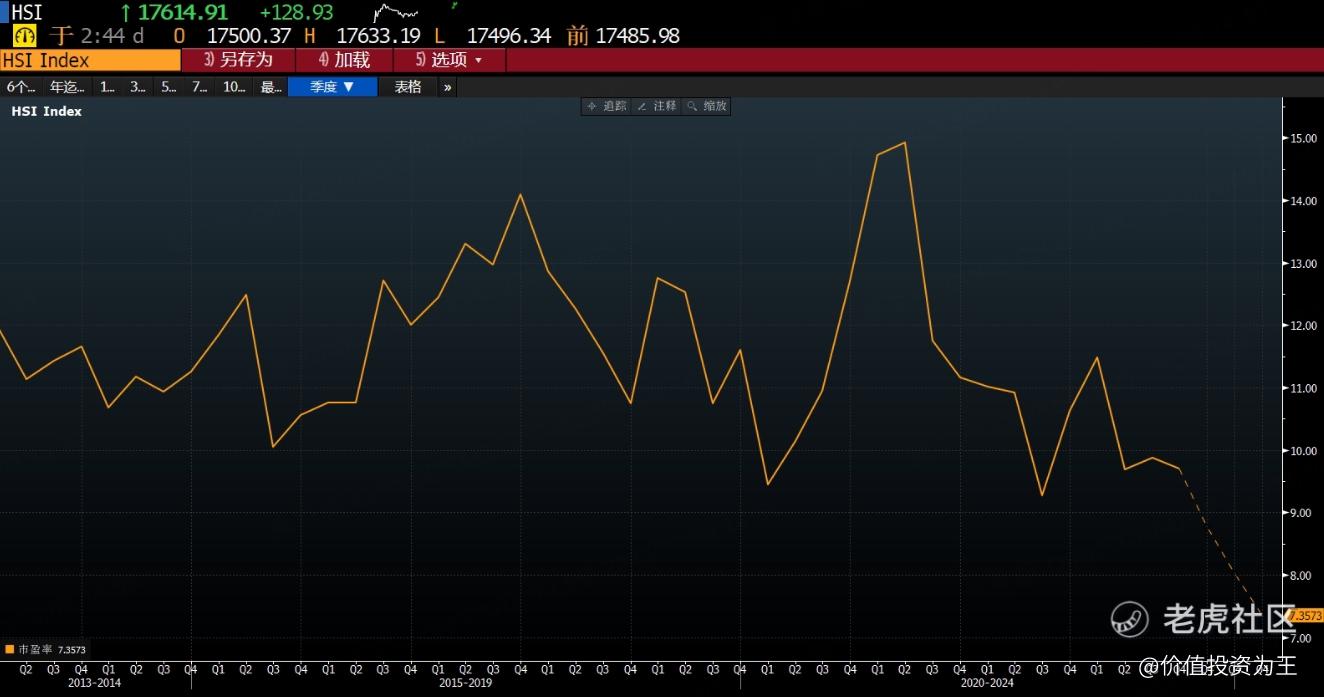Screen dimensions: 1324x697
Task: Click the highest chart peak just under 15.00
Action: (x=904, y=143)
